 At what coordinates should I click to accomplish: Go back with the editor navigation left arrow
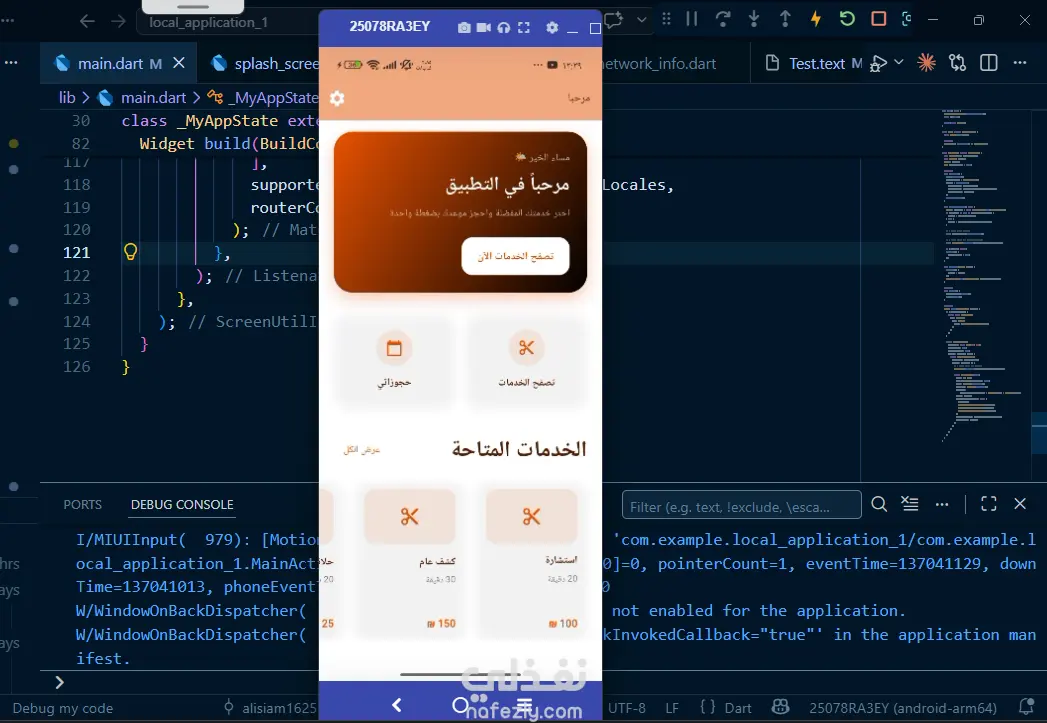coord(87,21)
